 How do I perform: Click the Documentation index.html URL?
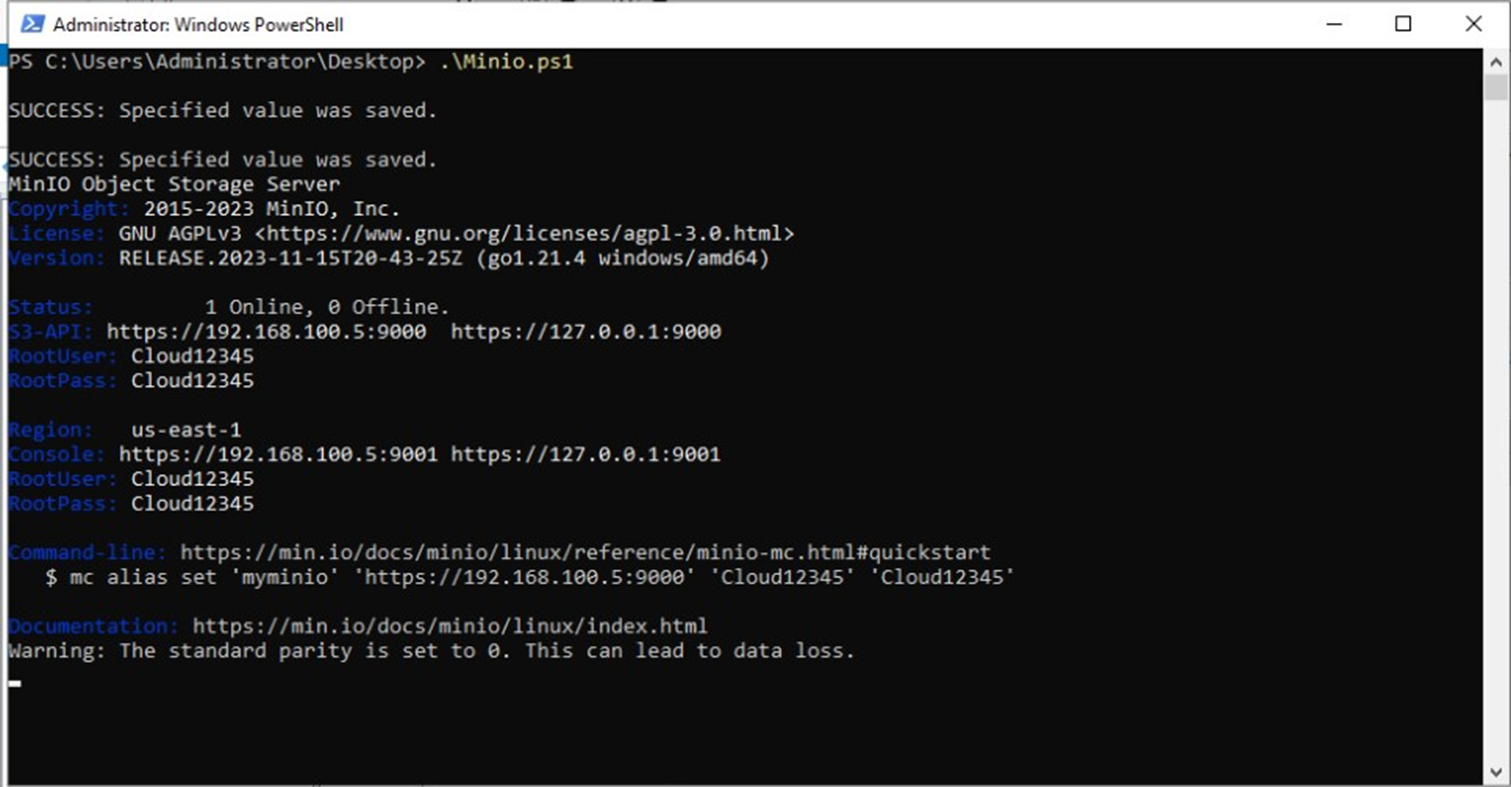450,627
